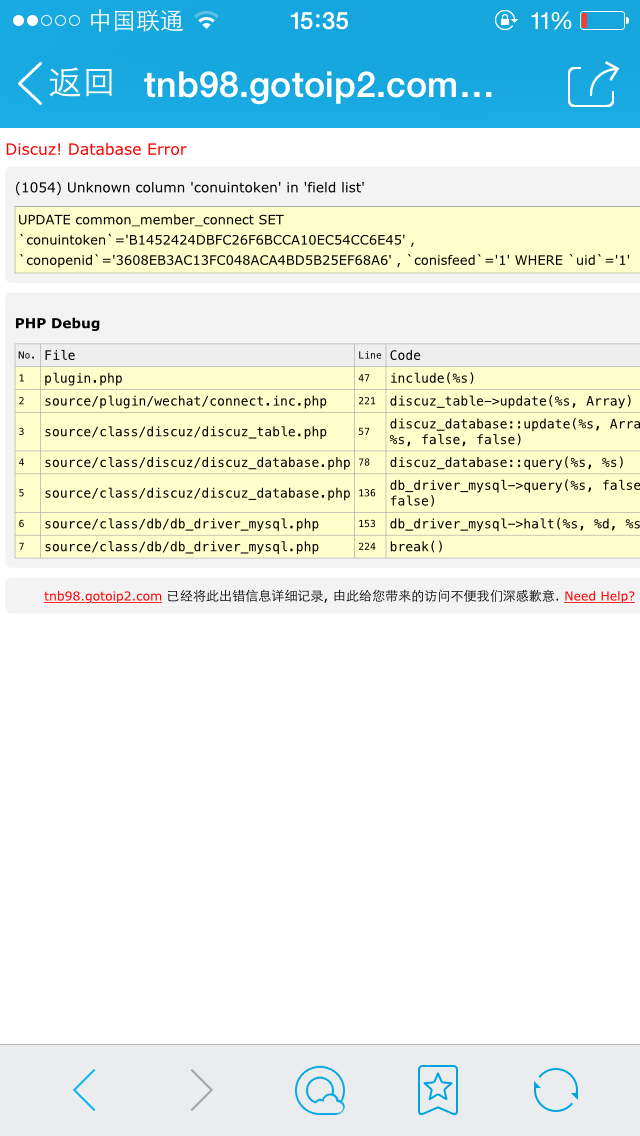Select the PHP Debug heading

[57, 323]
